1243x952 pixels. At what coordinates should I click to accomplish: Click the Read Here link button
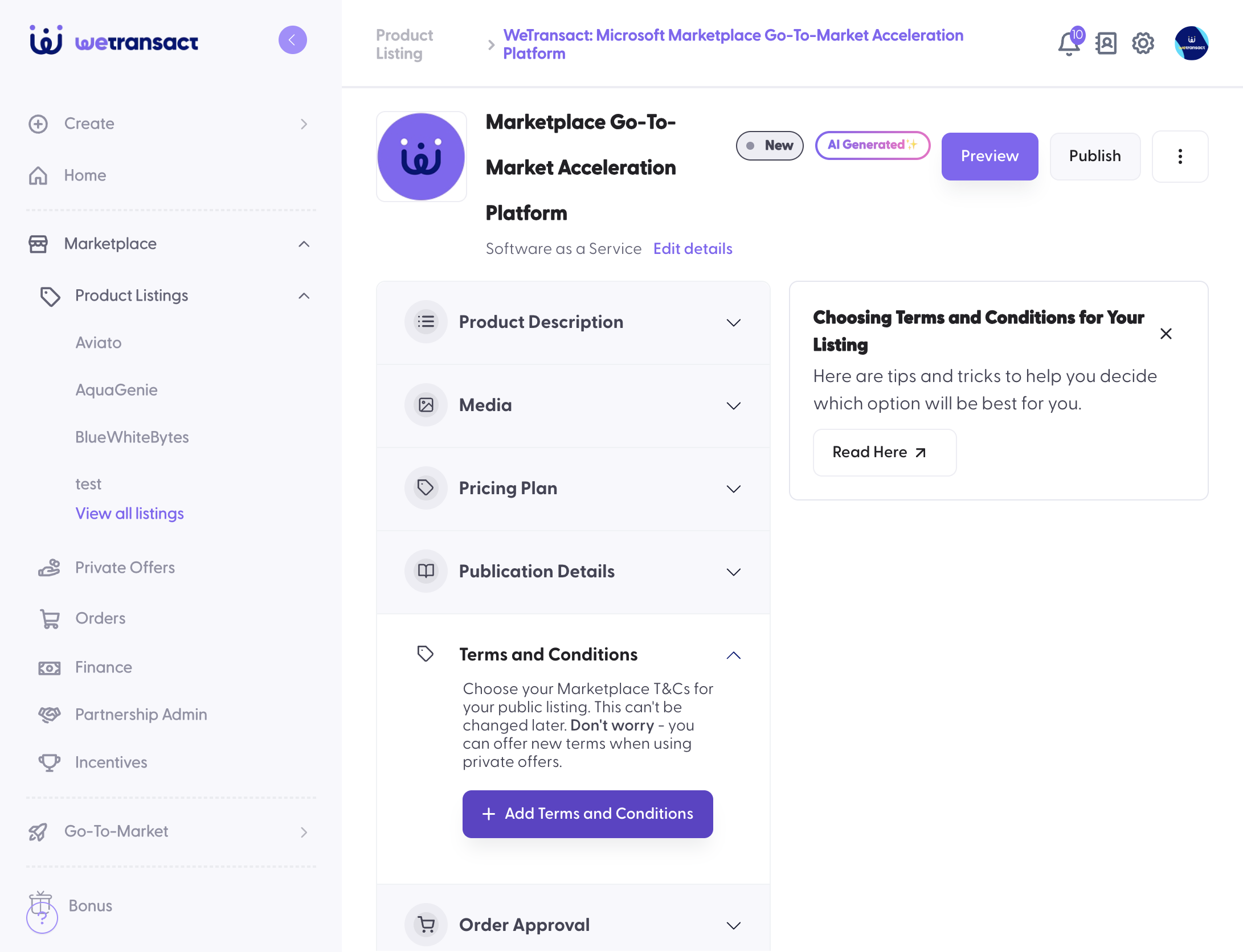tap(884, 452)
